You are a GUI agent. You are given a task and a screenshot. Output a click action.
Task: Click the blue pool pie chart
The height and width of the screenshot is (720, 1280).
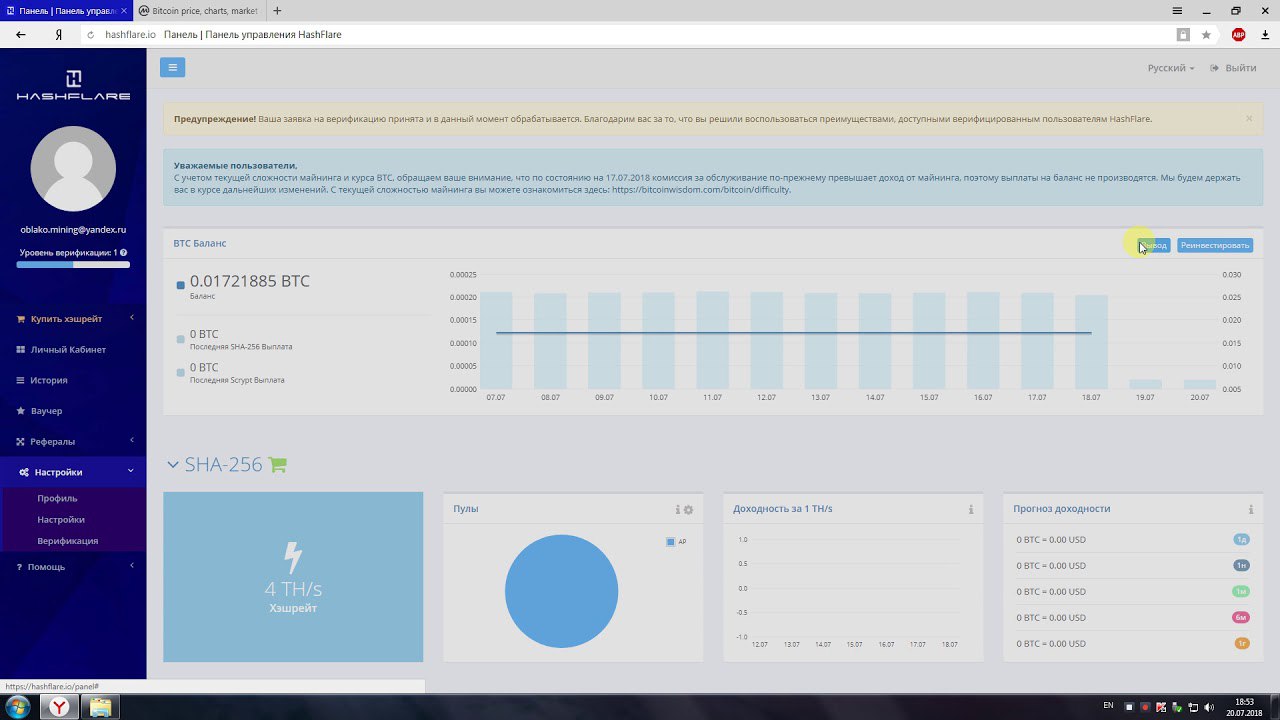click(x=561, y=591)
